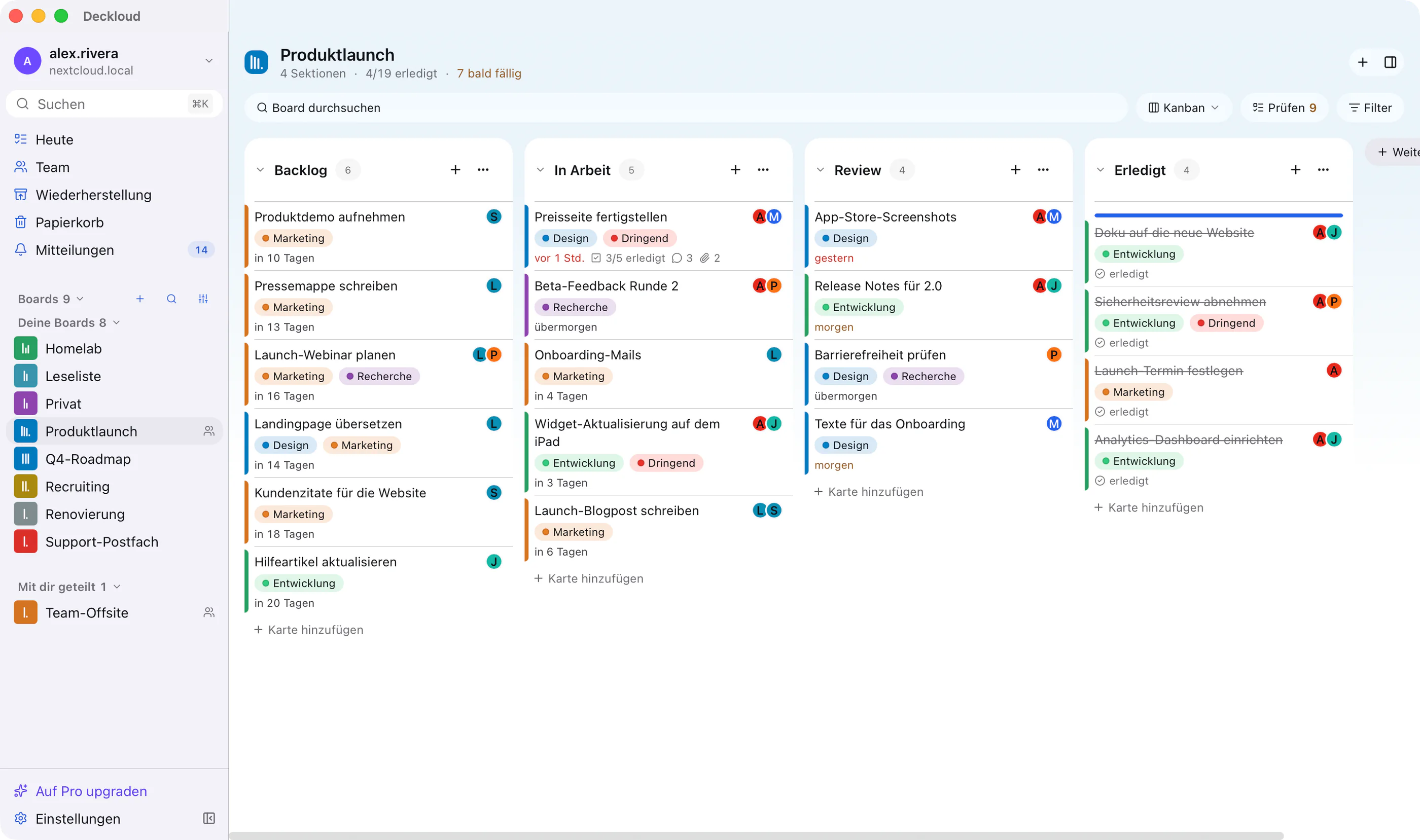The image size is (1420, 840).
Task: Add card via In Arbeit plus icon
Action: [x=735, y=170]
